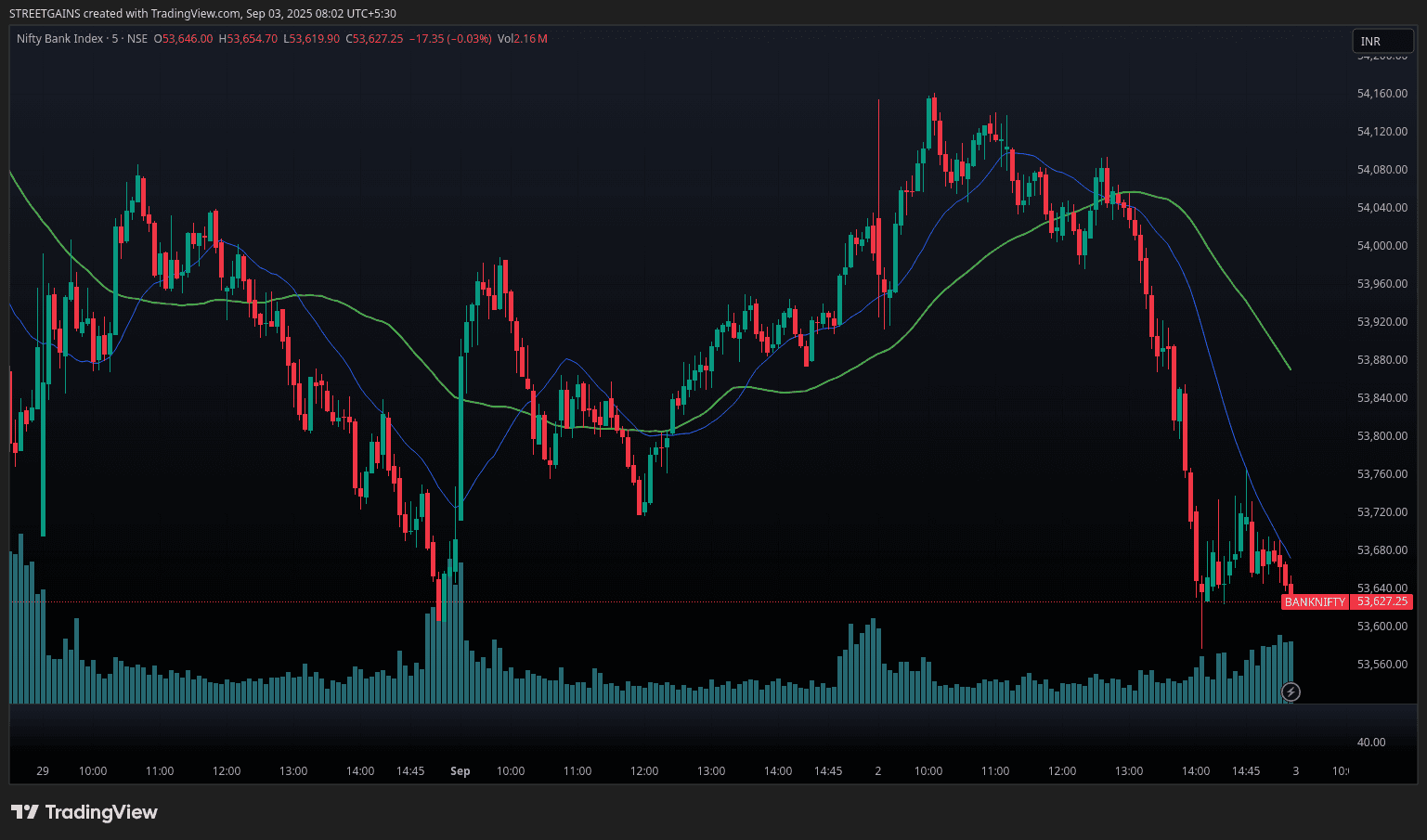1427x840 pixels.
Task: Click the Sep date marker on time axis
Action: tap(460, 771)
